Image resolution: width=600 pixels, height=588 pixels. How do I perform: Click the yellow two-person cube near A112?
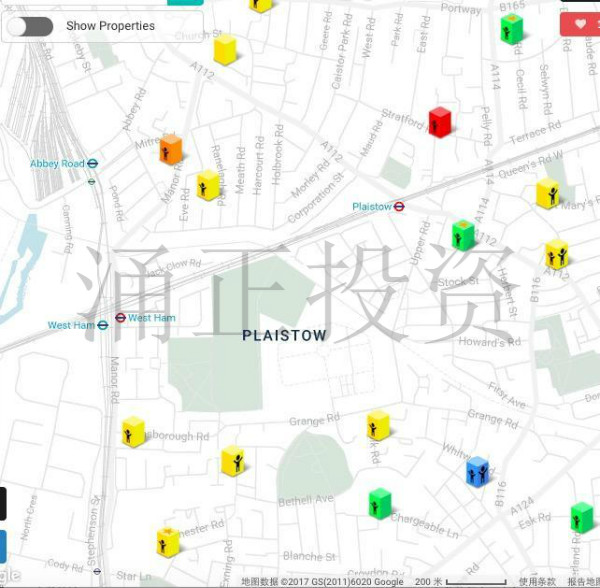click(556, 255)
